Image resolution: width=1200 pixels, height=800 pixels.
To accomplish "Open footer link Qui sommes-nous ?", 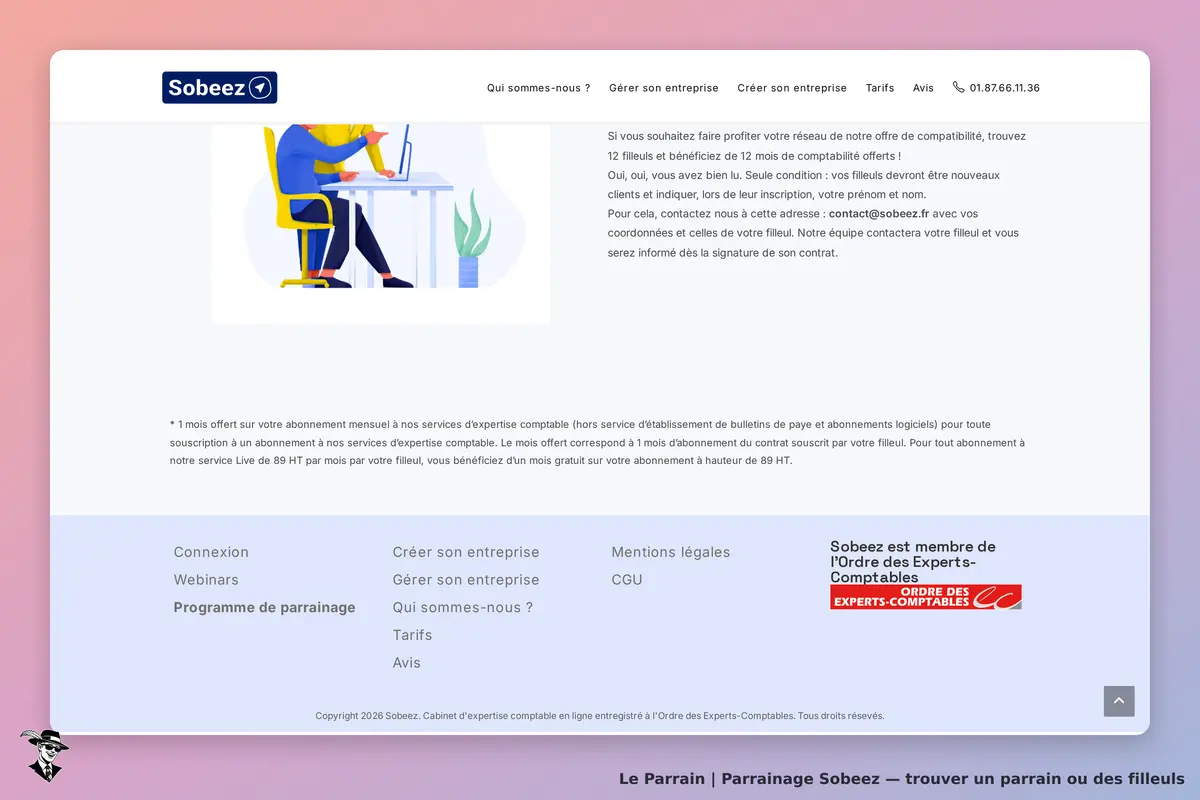I will pyautogui.click(x=463, y=607).
